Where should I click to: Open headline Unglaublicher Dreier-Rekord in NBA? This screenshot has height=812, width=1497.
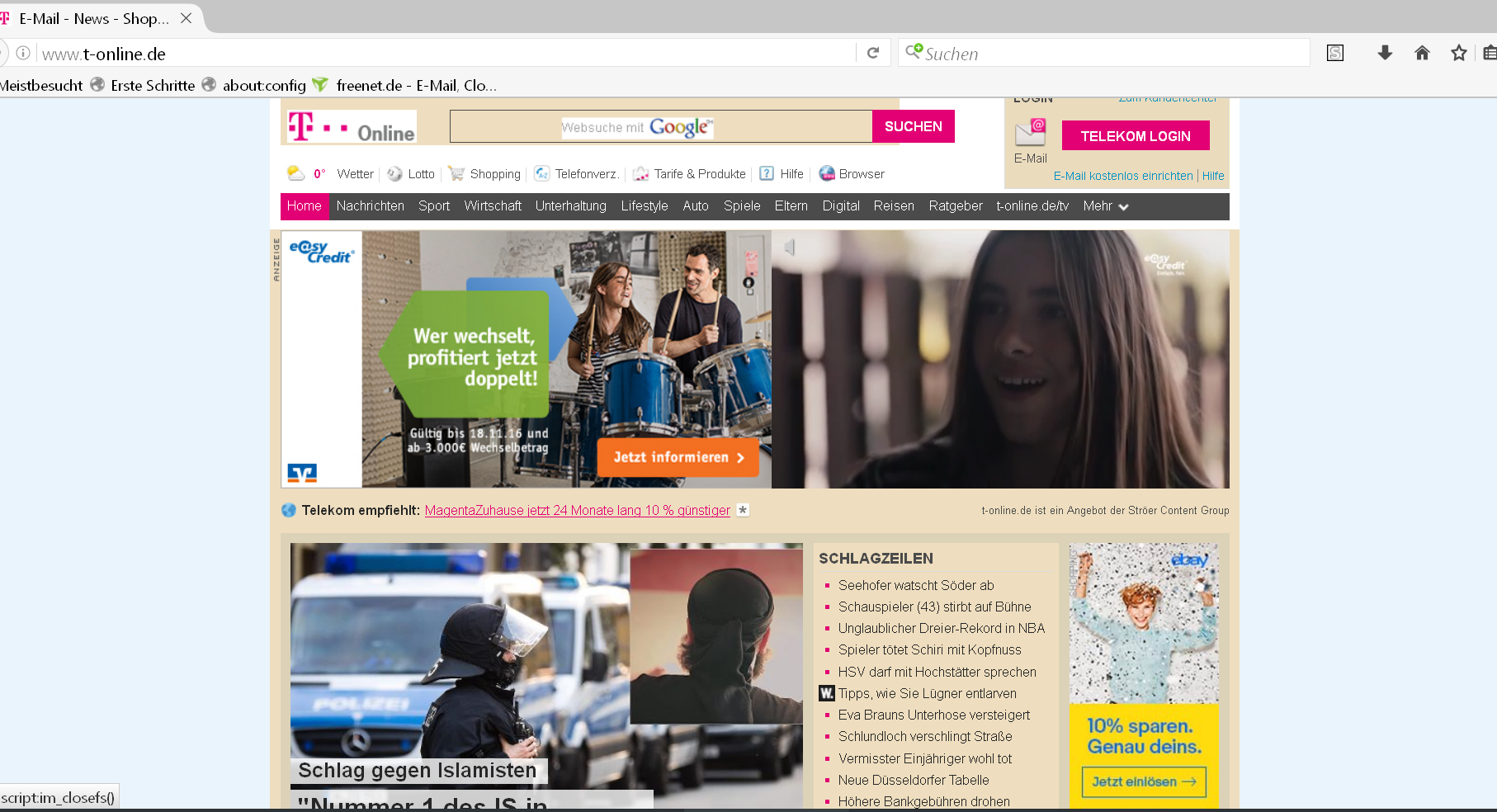click(x=942, y=628)
